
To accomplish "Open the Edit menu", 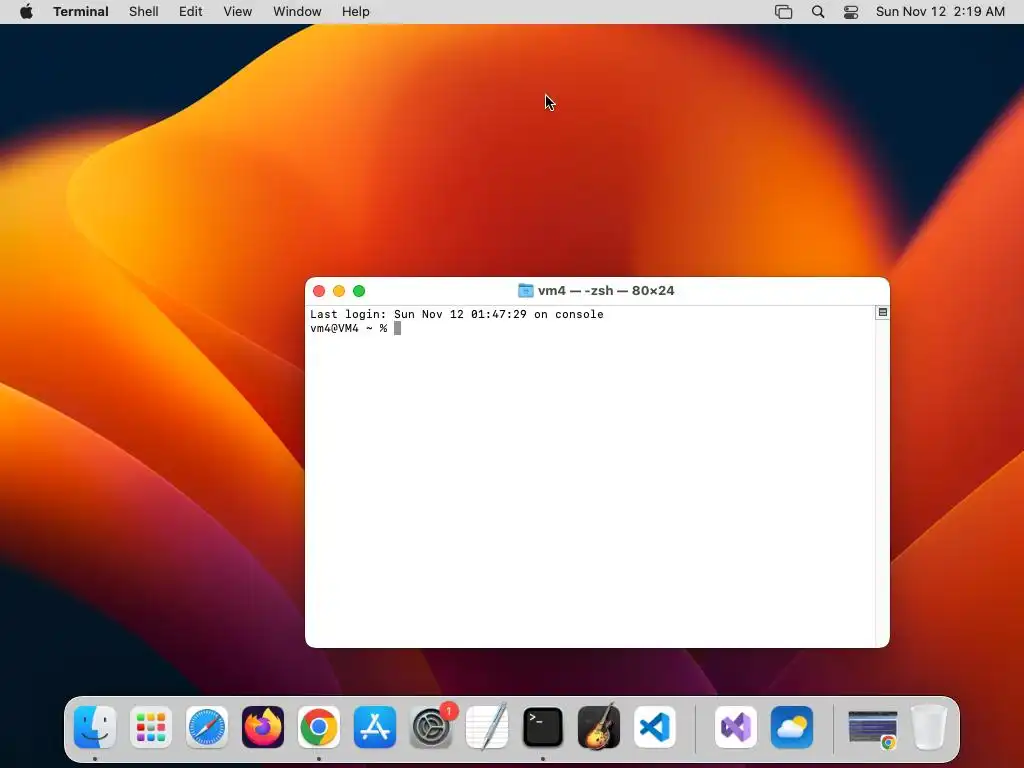I will pyautogui.click(x=191, y=12).
